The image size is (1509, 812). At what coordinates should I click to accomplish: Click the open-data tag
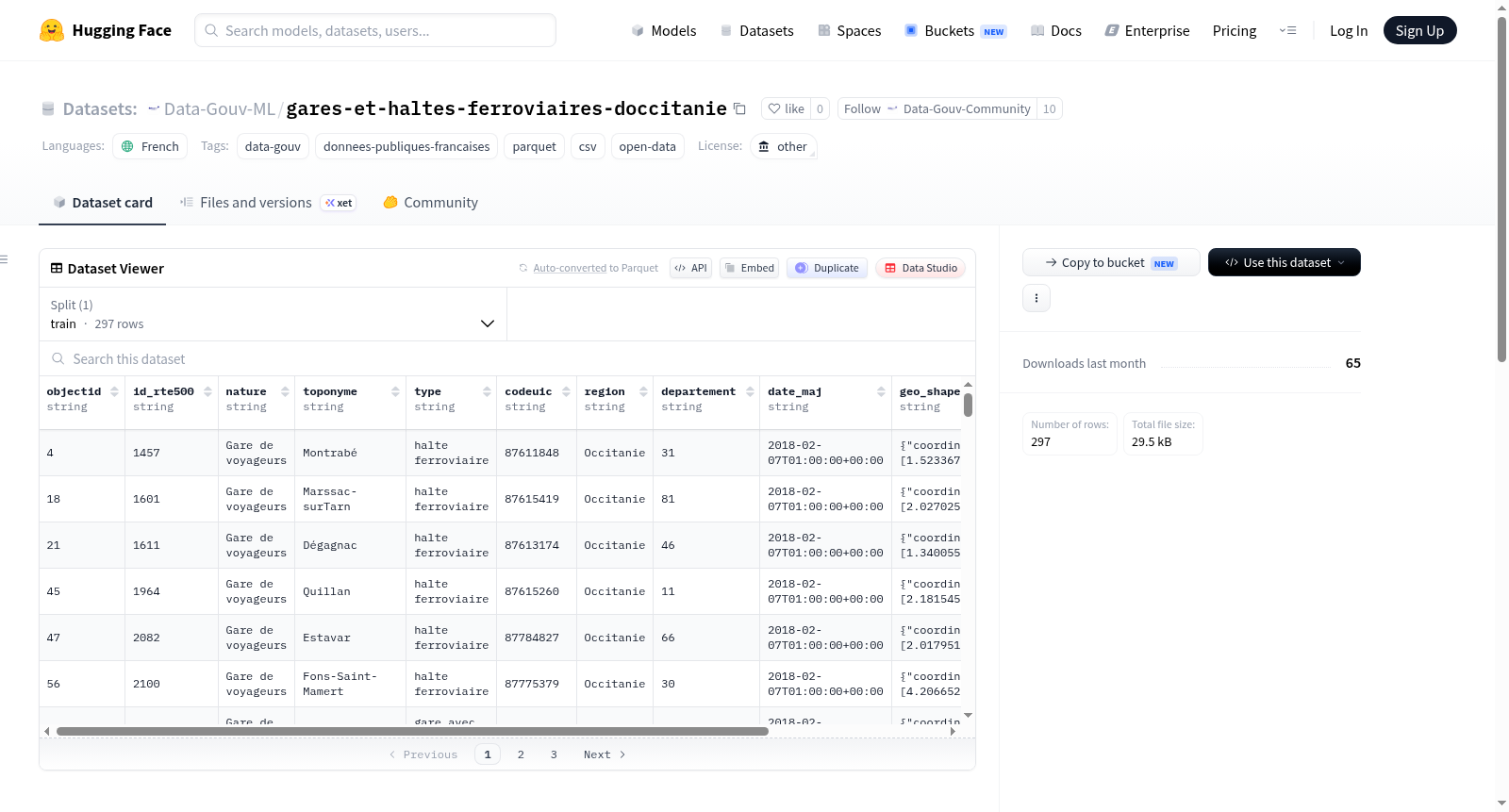pyautogui.click(x=647, y=146)
